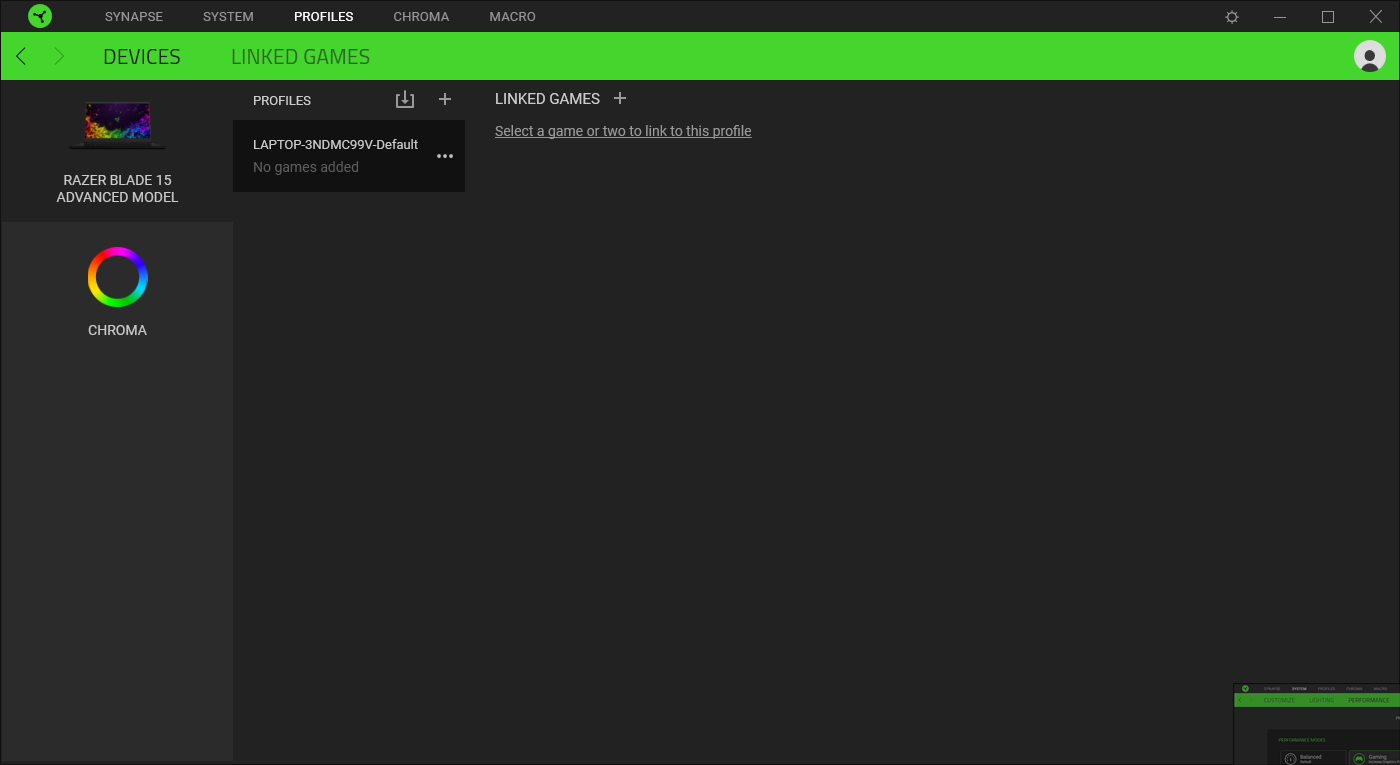Click the Chroma sidebar label
Screen dimensions: 1400x765
[117, 330]
